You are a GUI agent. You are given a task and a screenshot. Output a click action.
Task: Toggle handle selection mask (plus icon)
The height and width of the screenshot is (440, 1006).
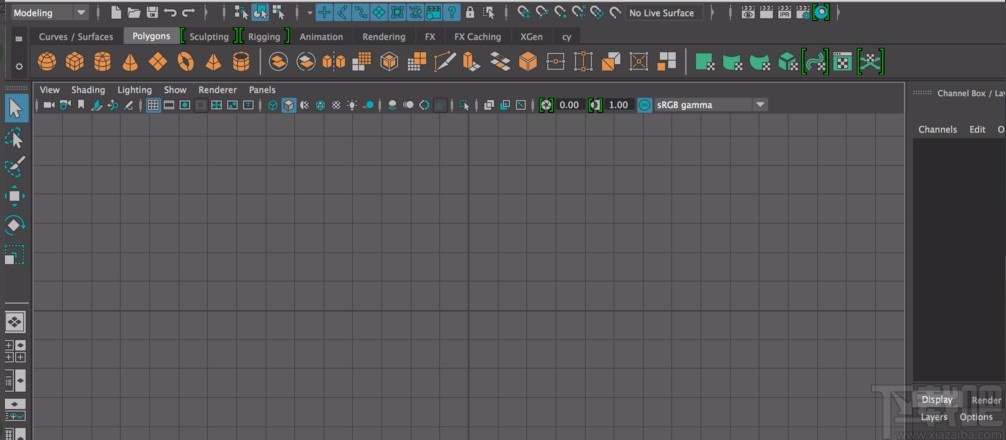coord(325,12)
